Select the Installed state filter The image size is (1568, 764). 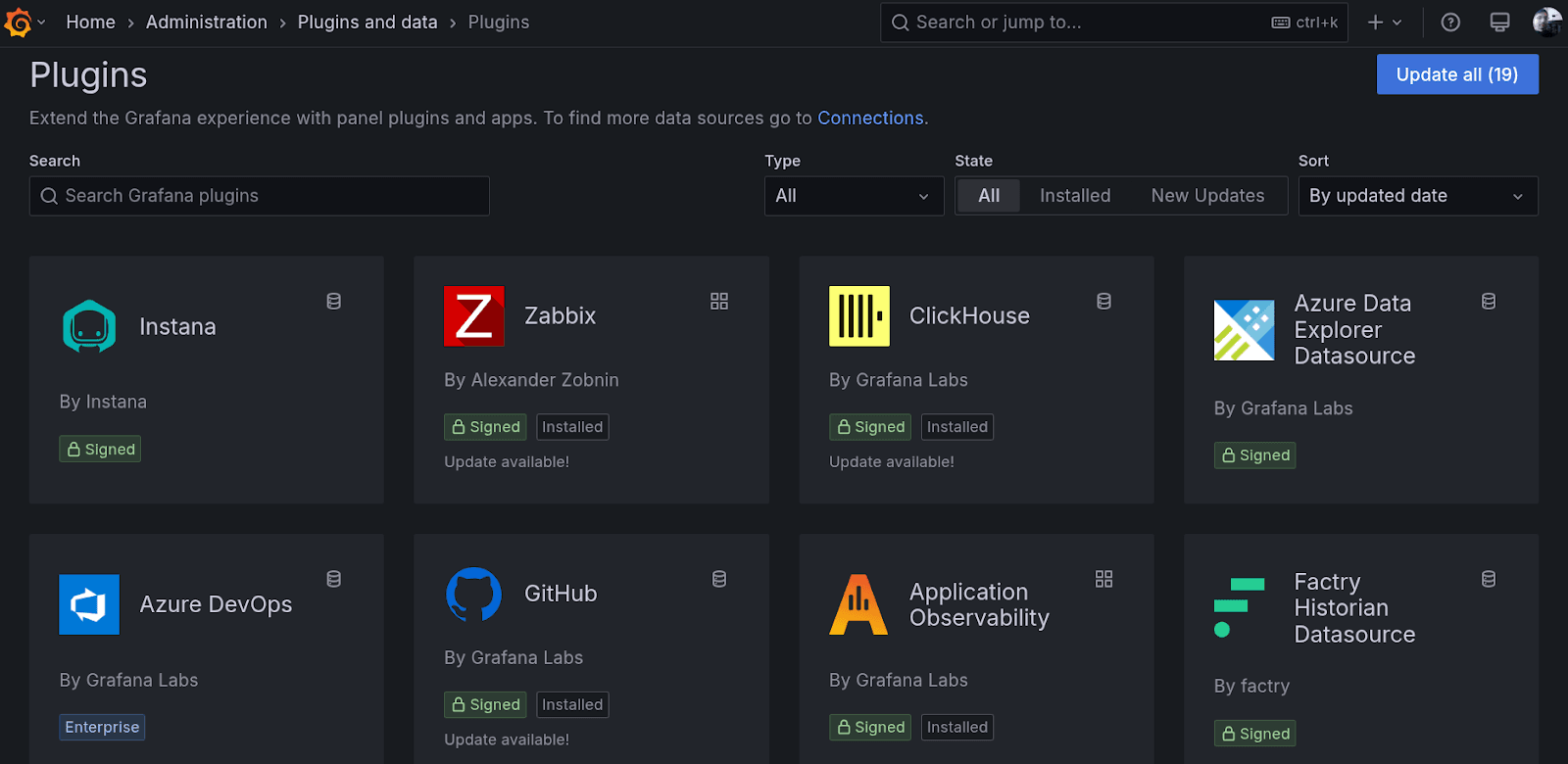1075,196
